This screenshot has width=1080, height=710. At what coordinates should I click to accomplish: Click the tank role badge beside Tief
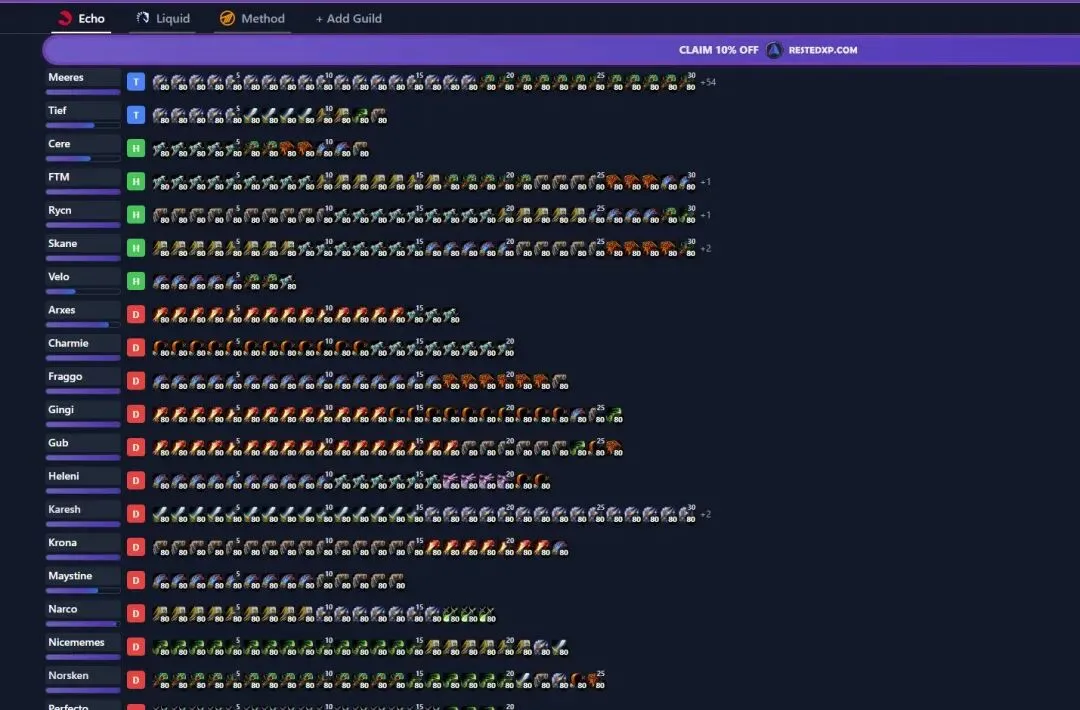[136, 115]
